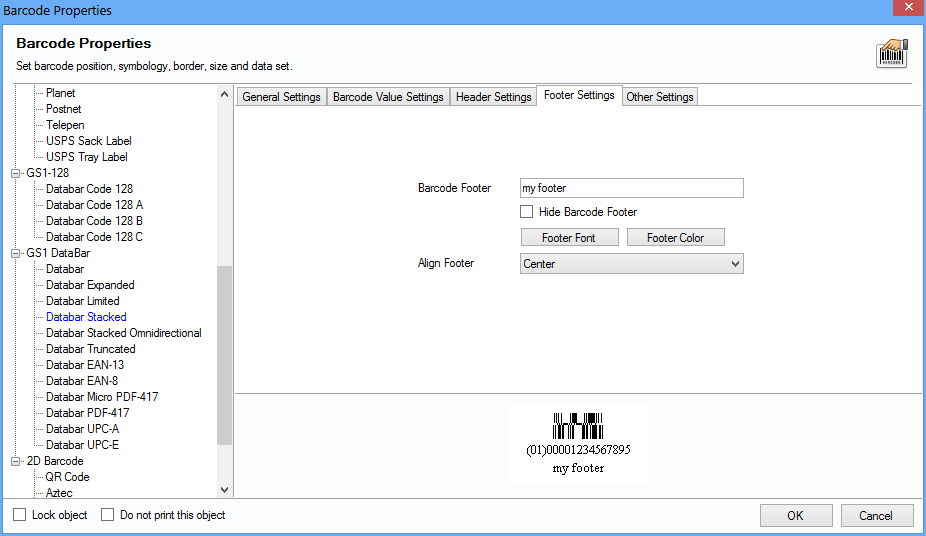Choose Databar Stacked Omnidirectional
Screen dimensions: 926x536
123,333
